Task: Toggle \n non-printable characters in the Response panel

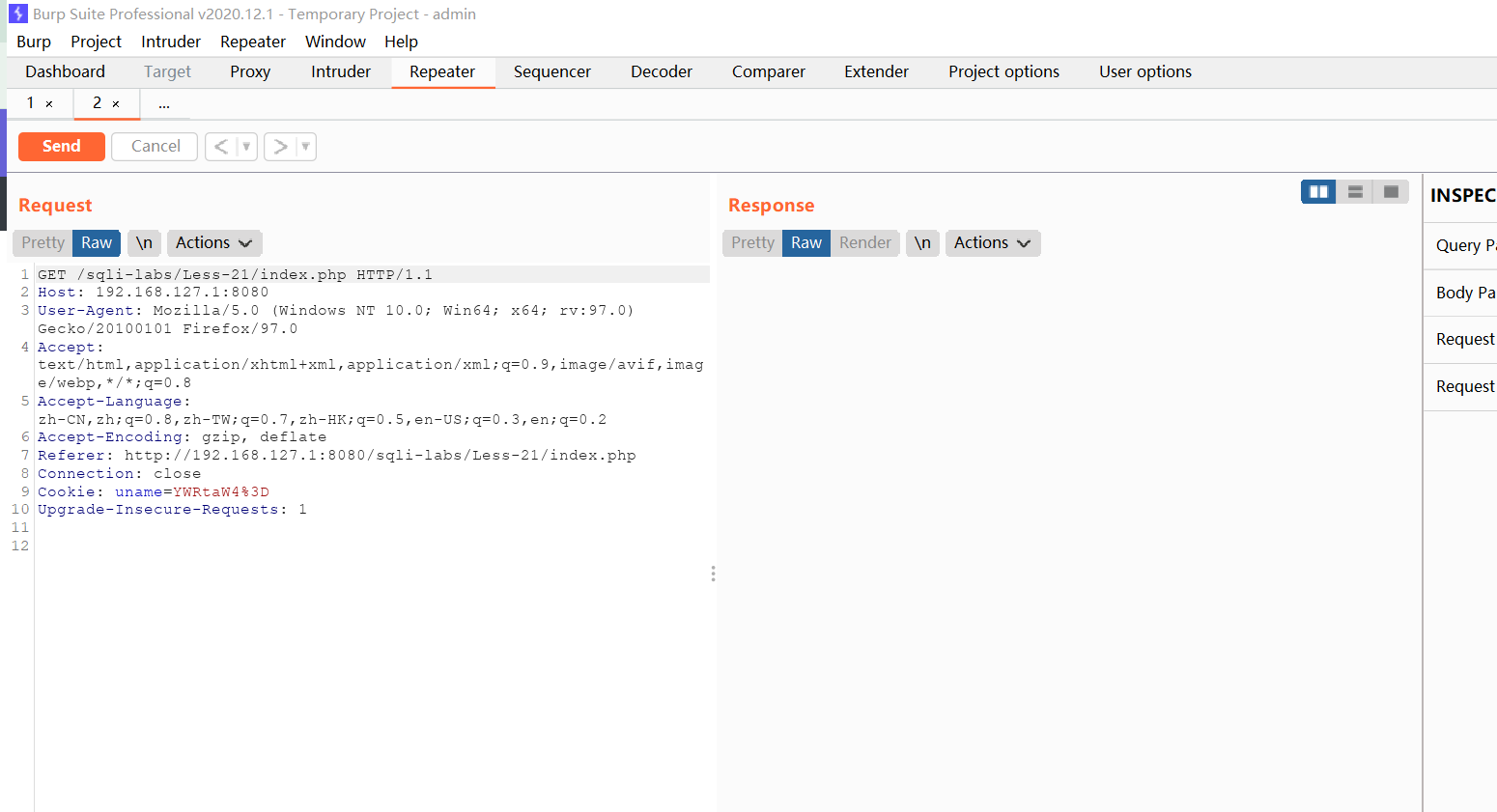Action: click(x=922, y=243)
